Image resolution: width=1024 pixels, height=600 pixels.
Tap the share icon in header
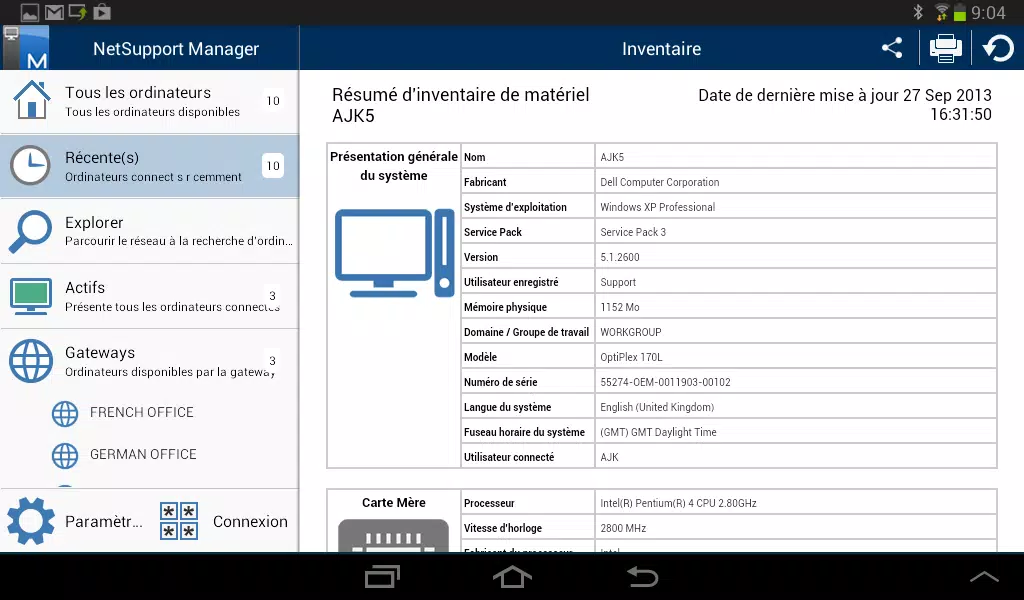click(892, 48)
